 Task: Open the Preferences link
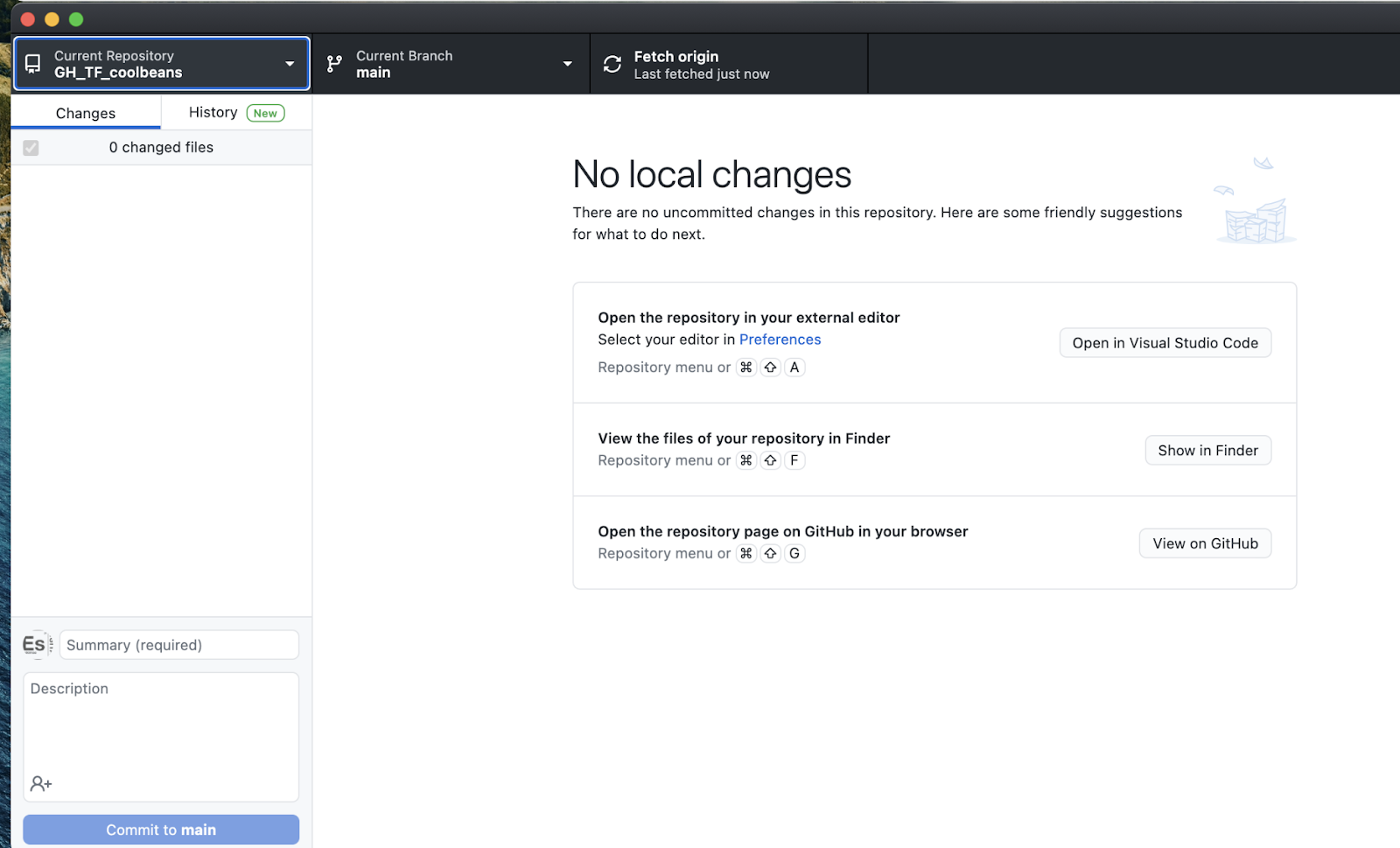780,340
